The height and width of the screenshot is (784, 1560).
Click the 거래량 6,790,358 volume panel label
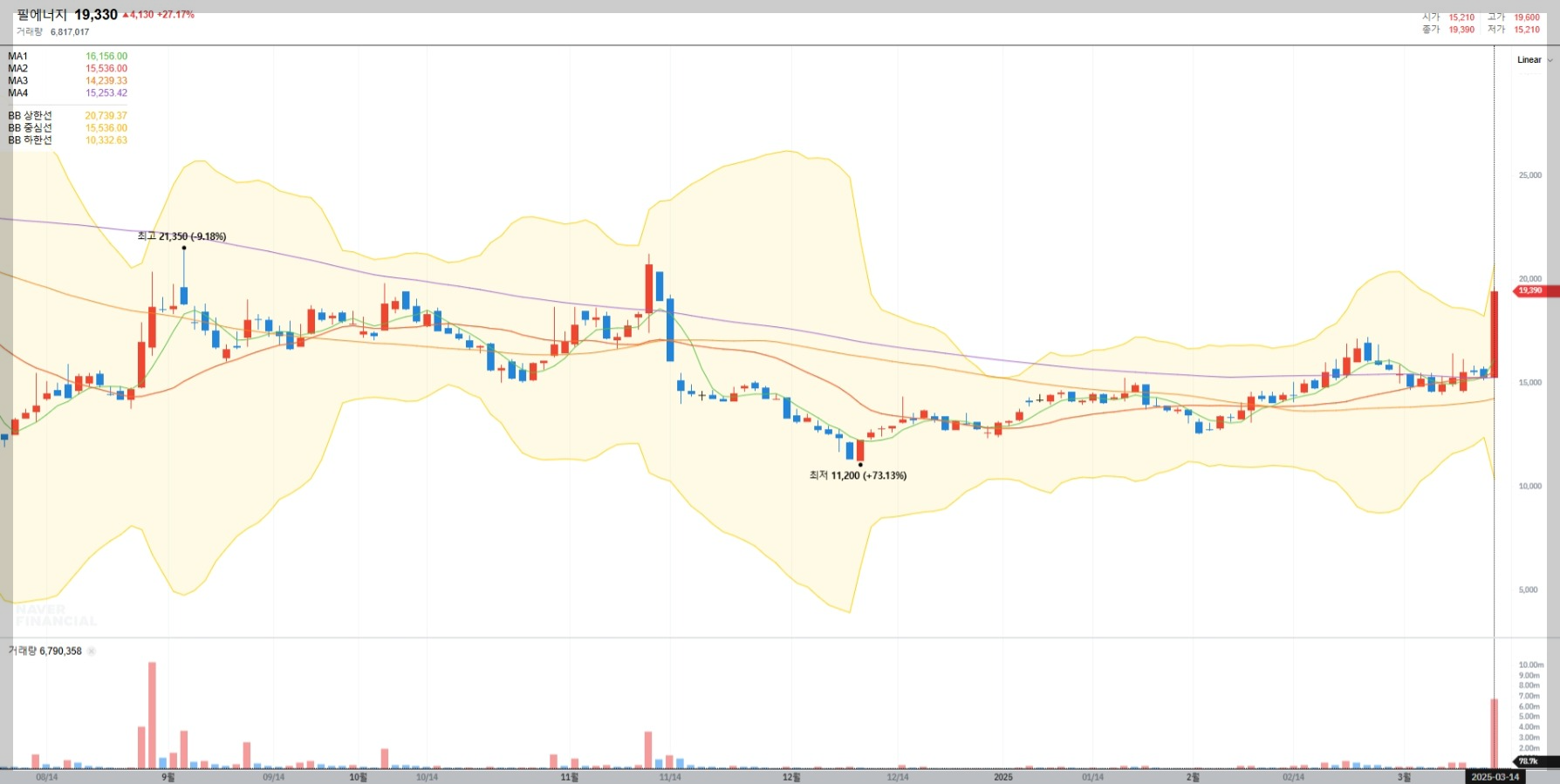tap(44, 651)
